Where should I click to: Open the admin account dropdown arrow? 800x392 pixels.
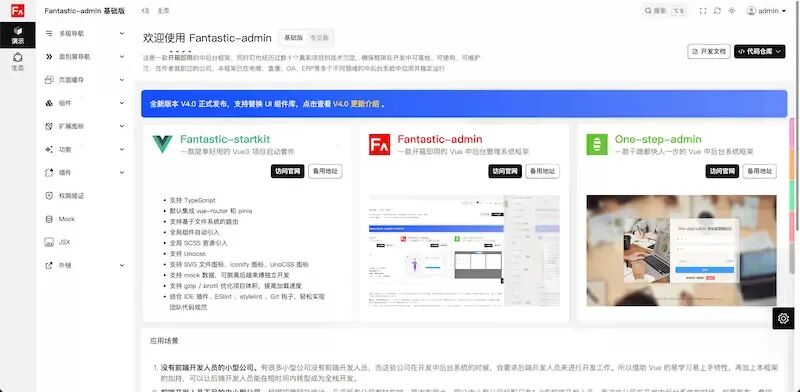tap(784, 11)
